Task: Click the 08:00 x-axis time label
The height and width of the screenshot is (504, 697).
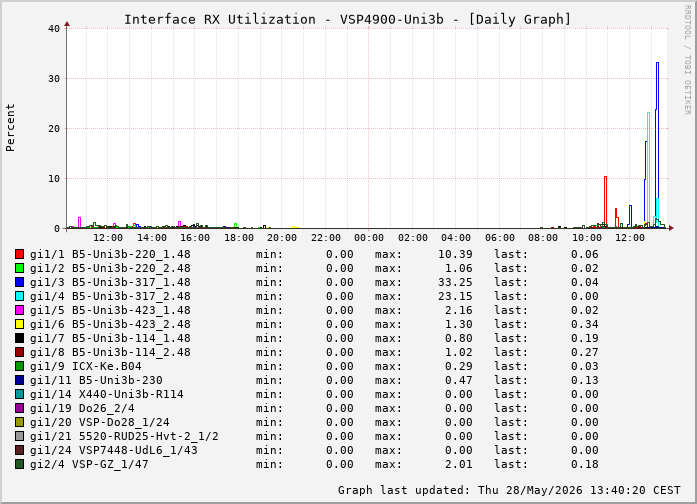Action: (x=543, y=238)
